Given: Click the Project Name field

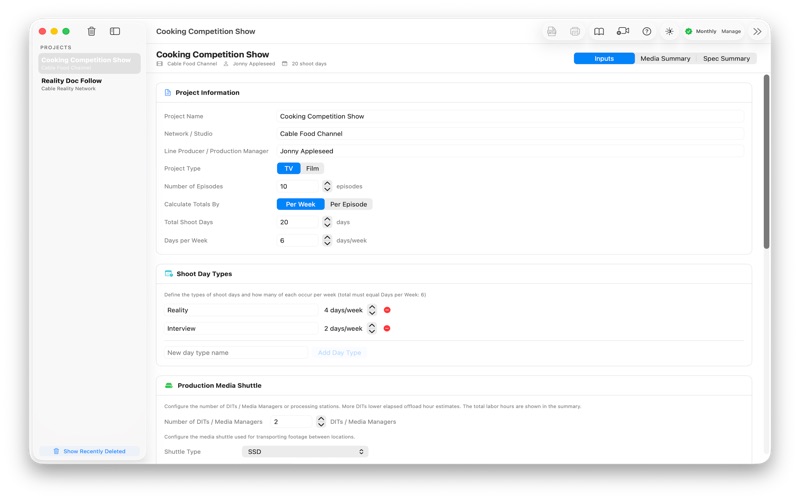Looking at the screenshot, I should tap(510, 116).
